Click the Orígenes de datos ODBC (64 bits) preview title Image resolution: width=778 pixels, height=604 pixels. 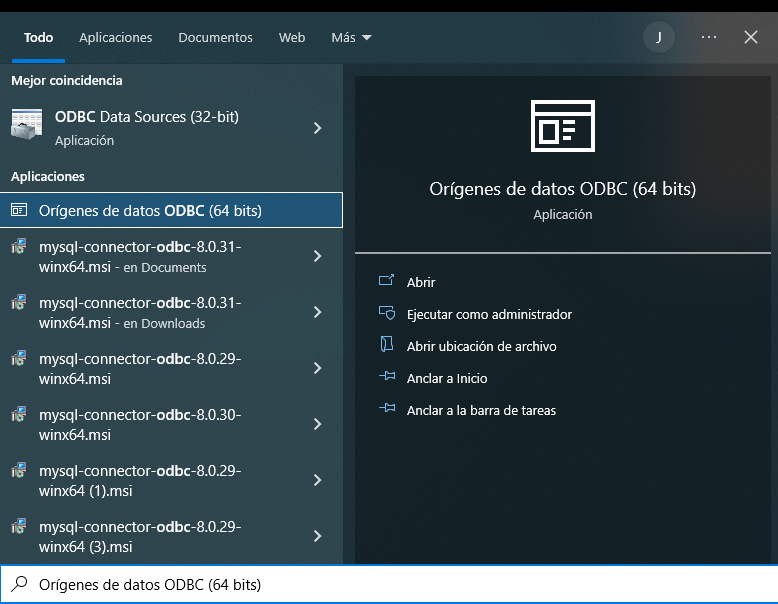tap(563, 189)
